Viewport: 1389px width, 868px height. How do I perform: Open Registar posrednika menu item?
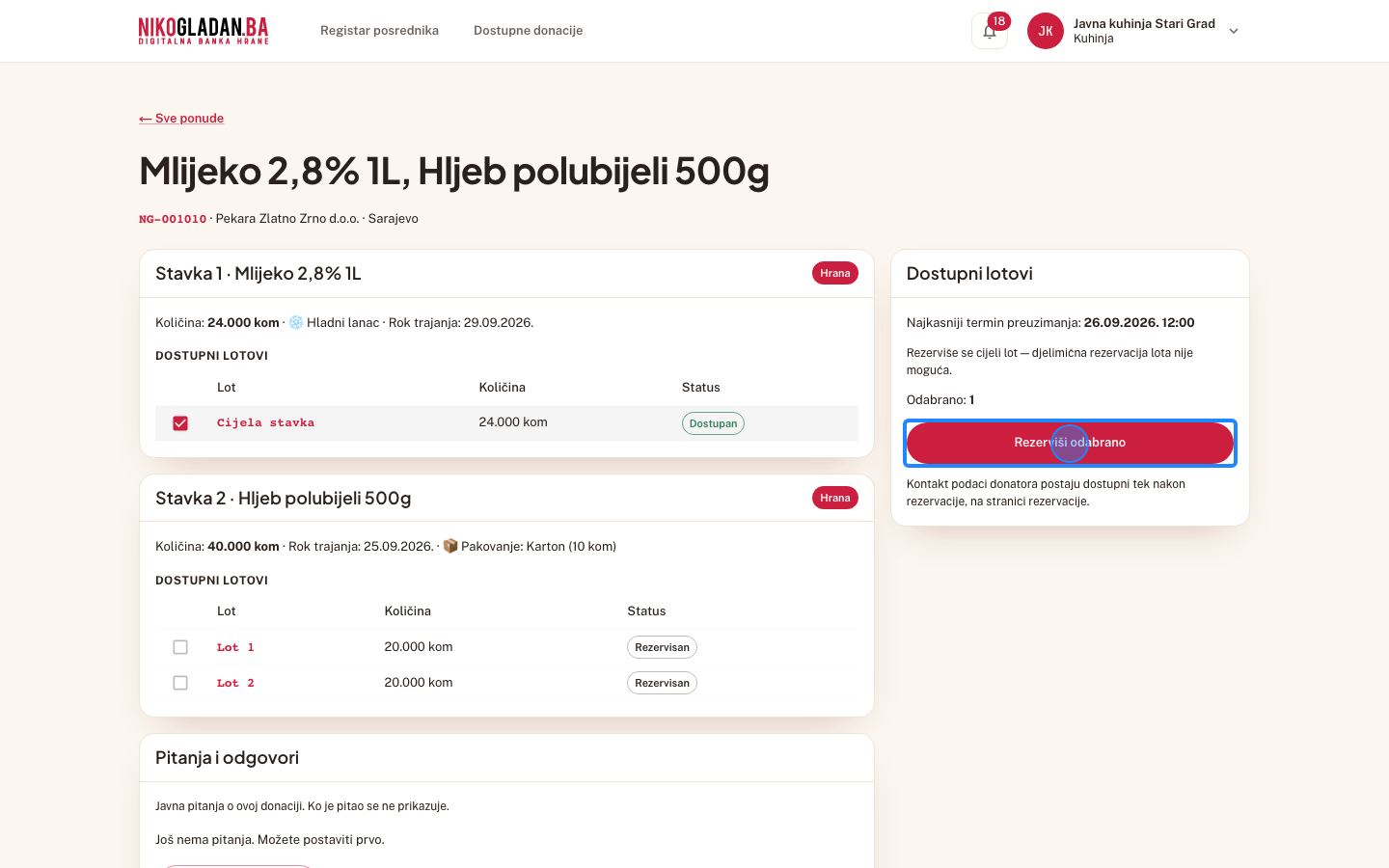(x=379, y=31)
